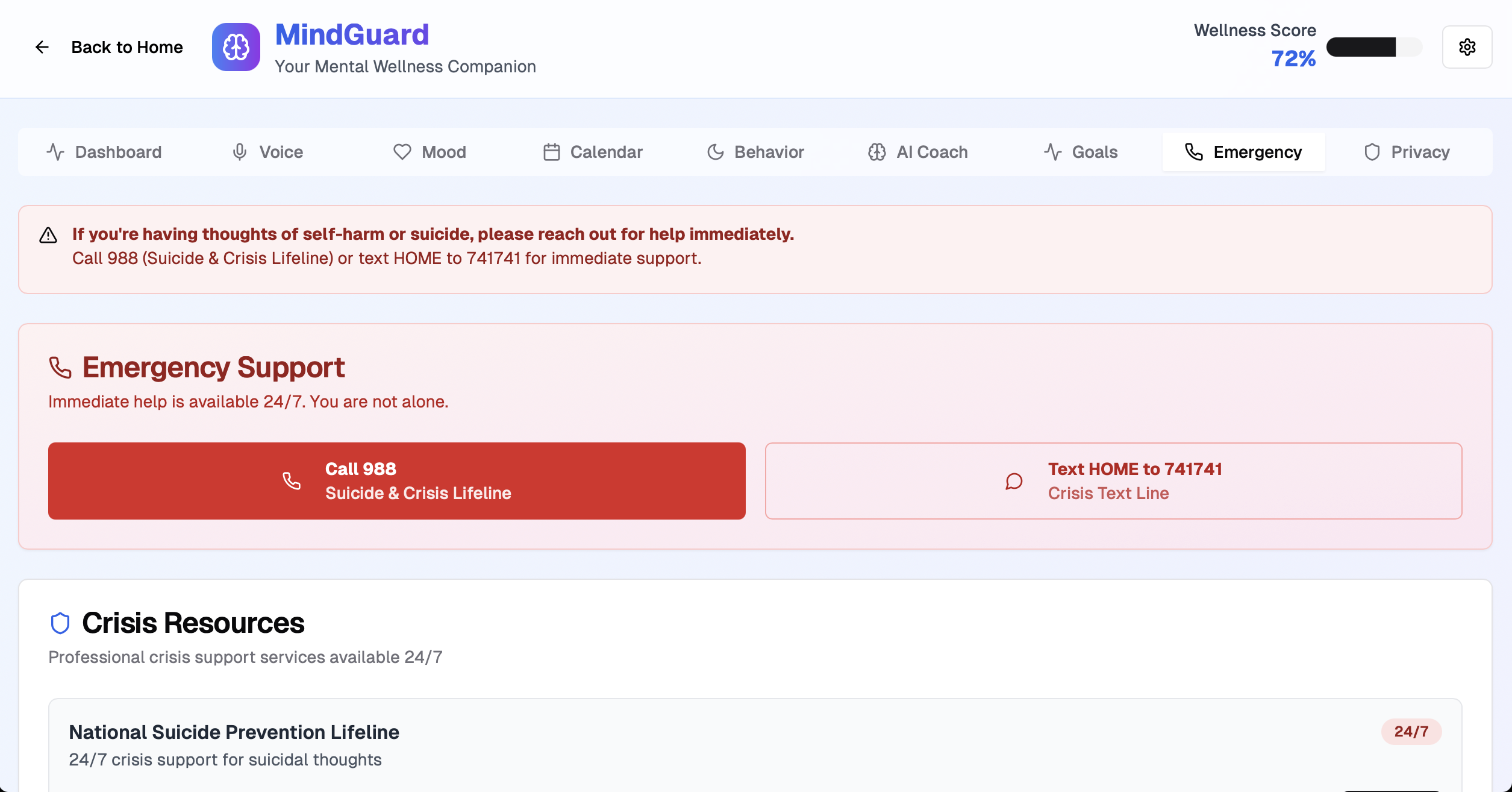Click the back arrow icon
1512x792 pixels.
pyautogui.click(x=42, y=46)
